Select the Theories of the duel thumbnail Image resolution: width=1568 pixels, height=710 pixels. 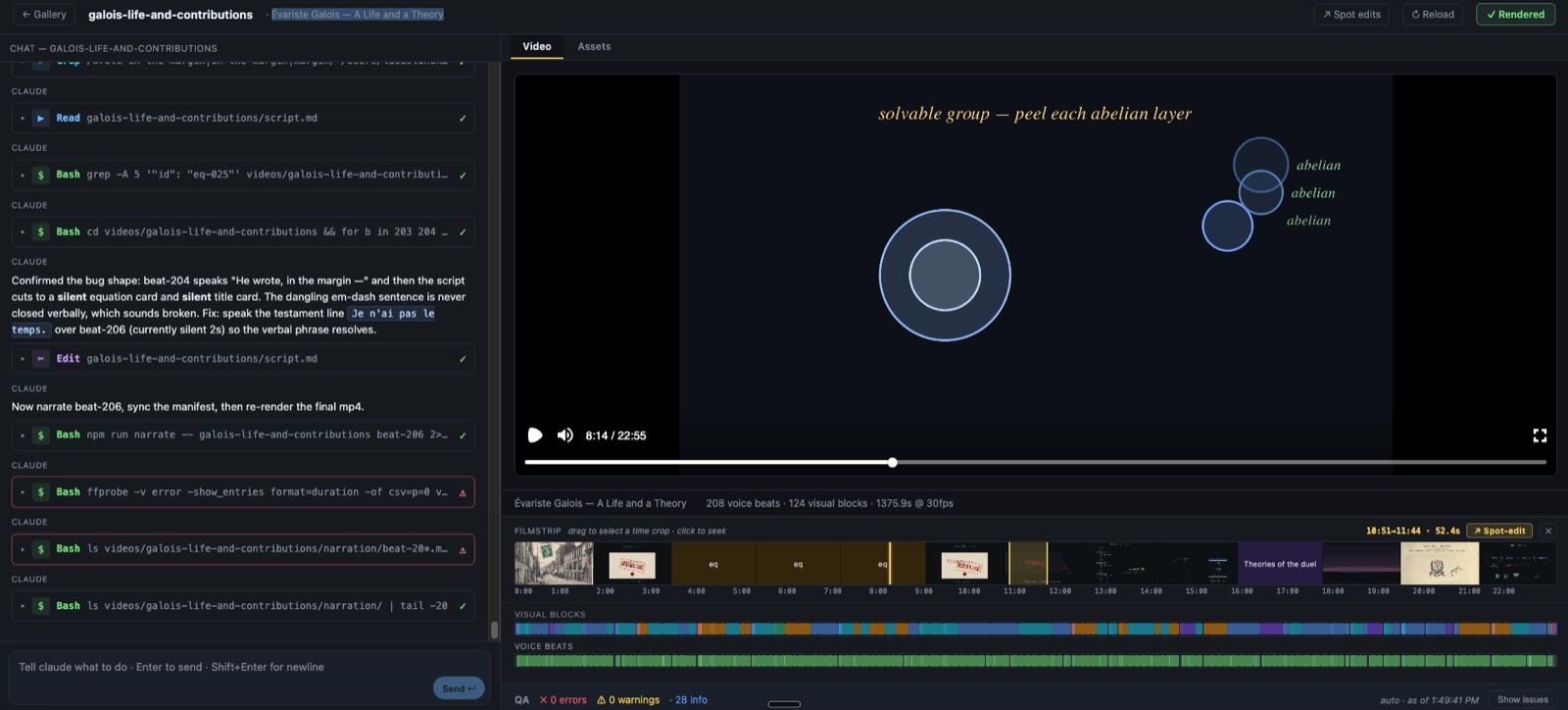(1280, 564)
